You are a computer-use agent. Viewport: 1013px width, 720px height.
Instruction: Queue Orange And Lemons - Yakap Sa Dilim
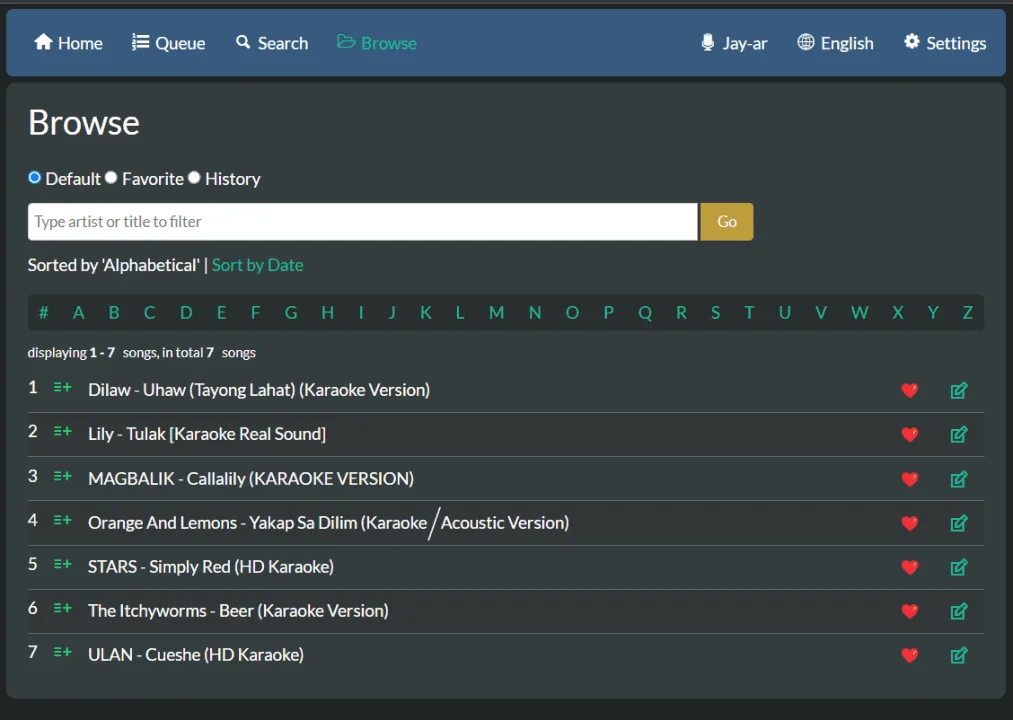click(63, 520)
